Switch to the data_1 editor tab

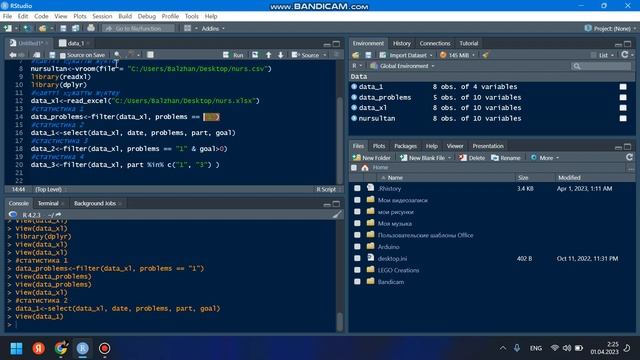point(75,43)
